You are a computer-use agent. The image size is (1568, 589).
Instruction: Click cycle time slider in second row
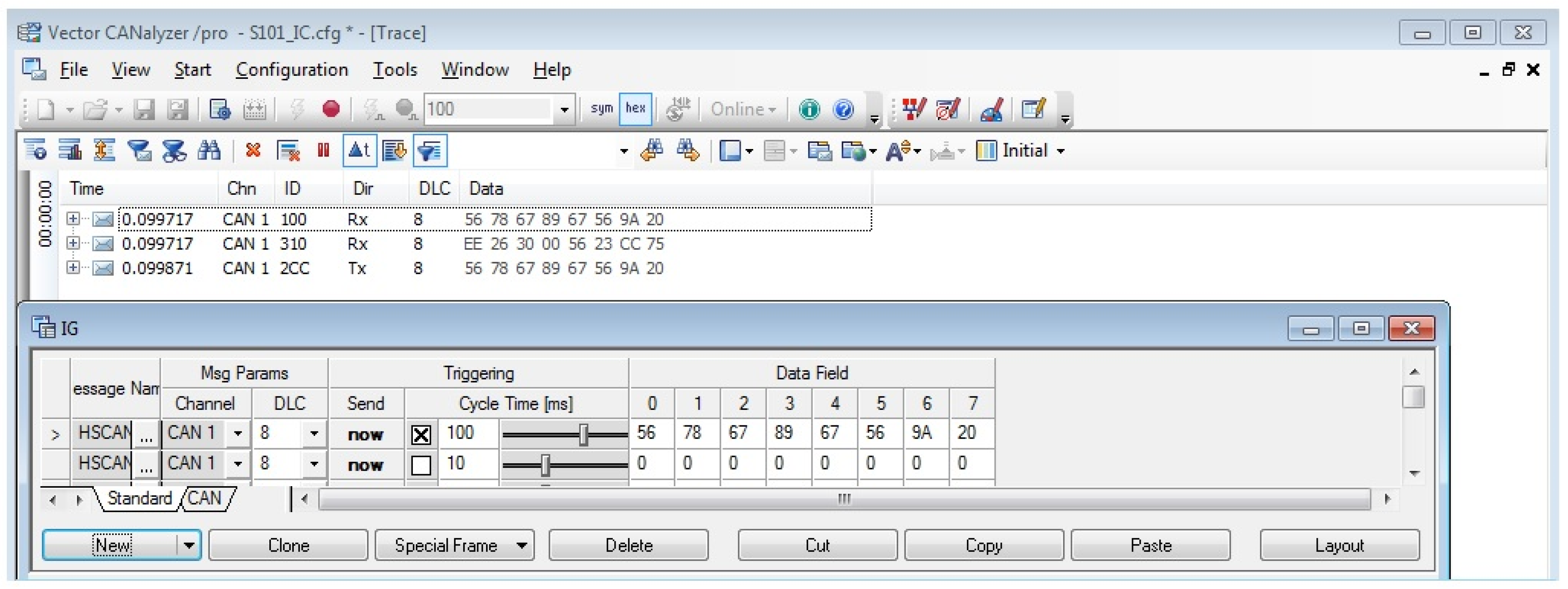pos(565,465)
